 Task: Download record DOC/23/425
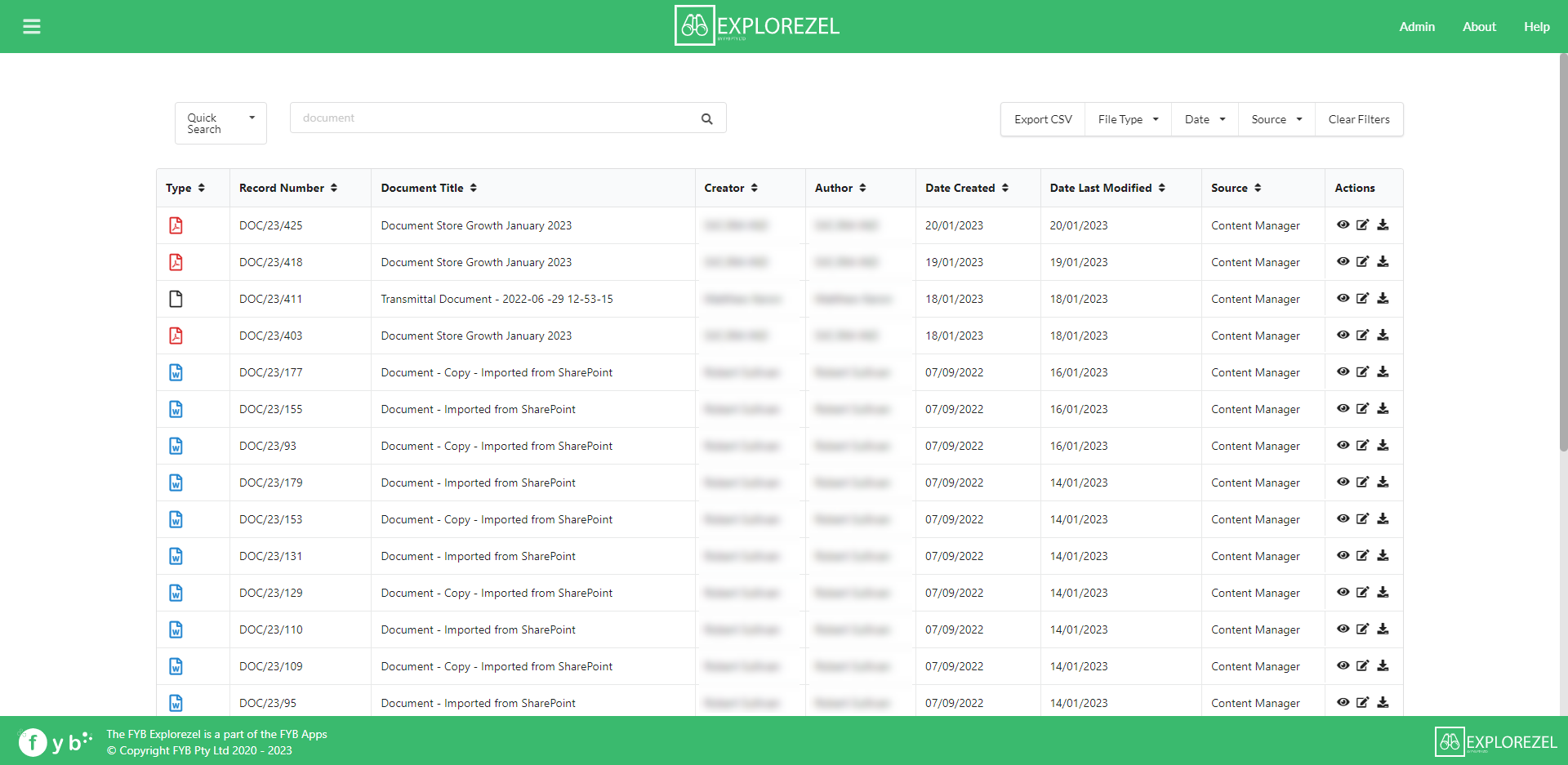[x=1383, y=225]
